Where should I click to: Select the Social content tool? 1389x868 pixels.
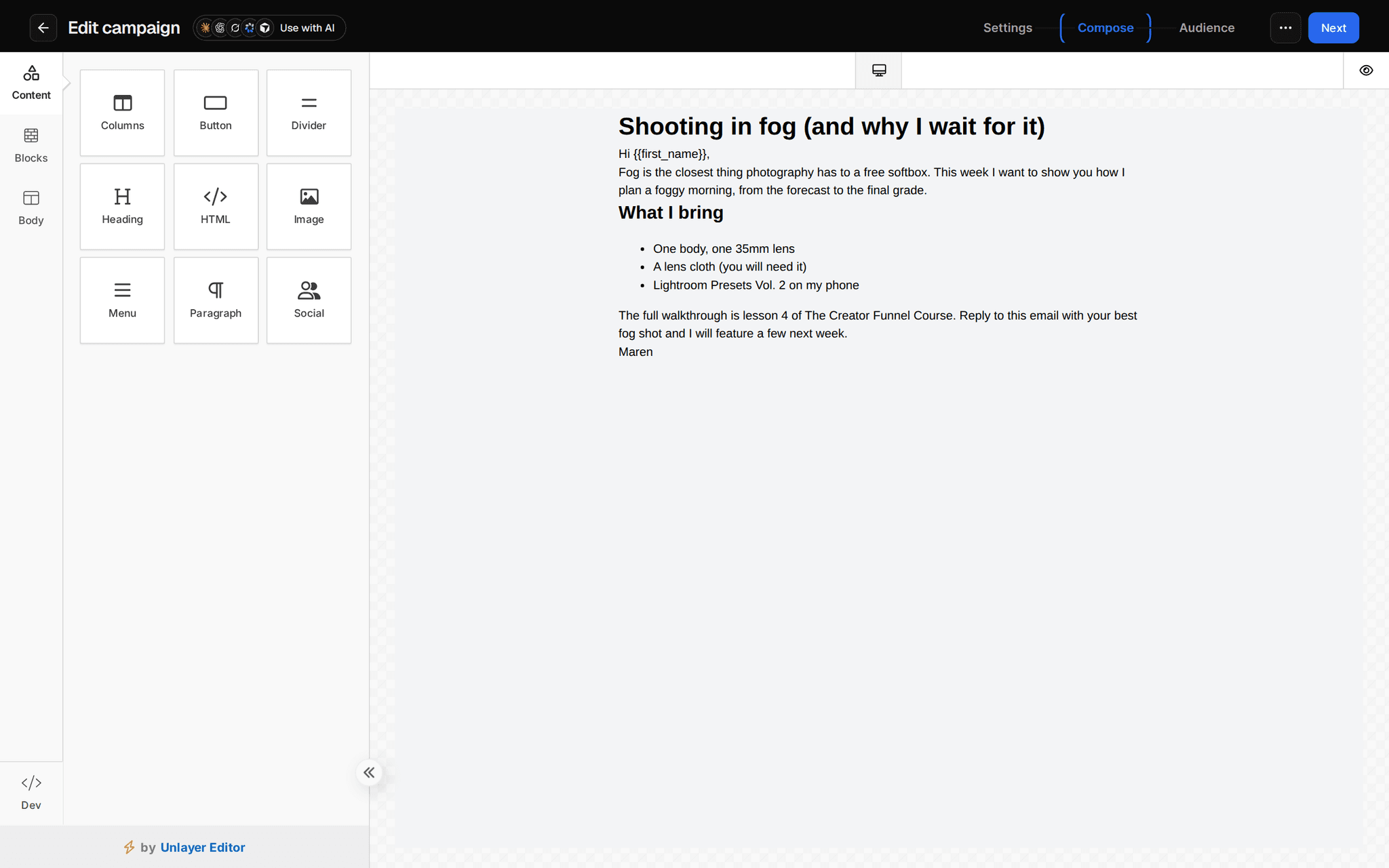tap(309, 300)
